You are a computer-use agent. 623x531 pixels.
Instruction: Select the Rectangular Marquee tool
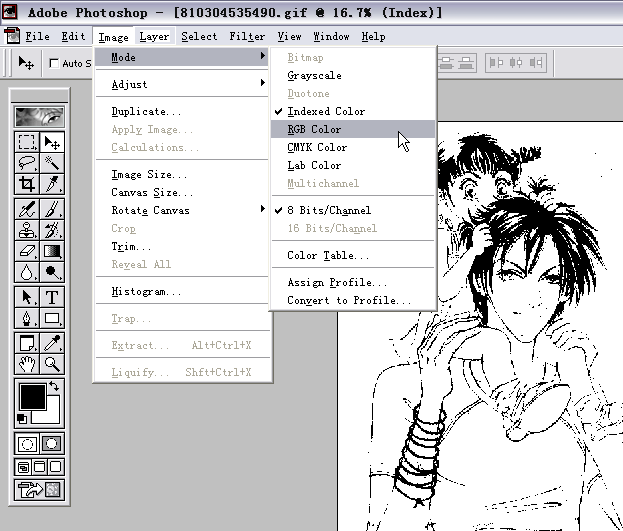pyautogui.click(x=27, y=142)
